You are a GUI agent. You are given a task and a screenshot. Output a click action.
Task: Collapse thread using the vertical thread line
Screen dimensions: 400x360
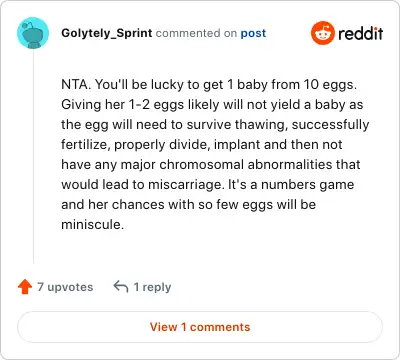[x=33, y=156]
